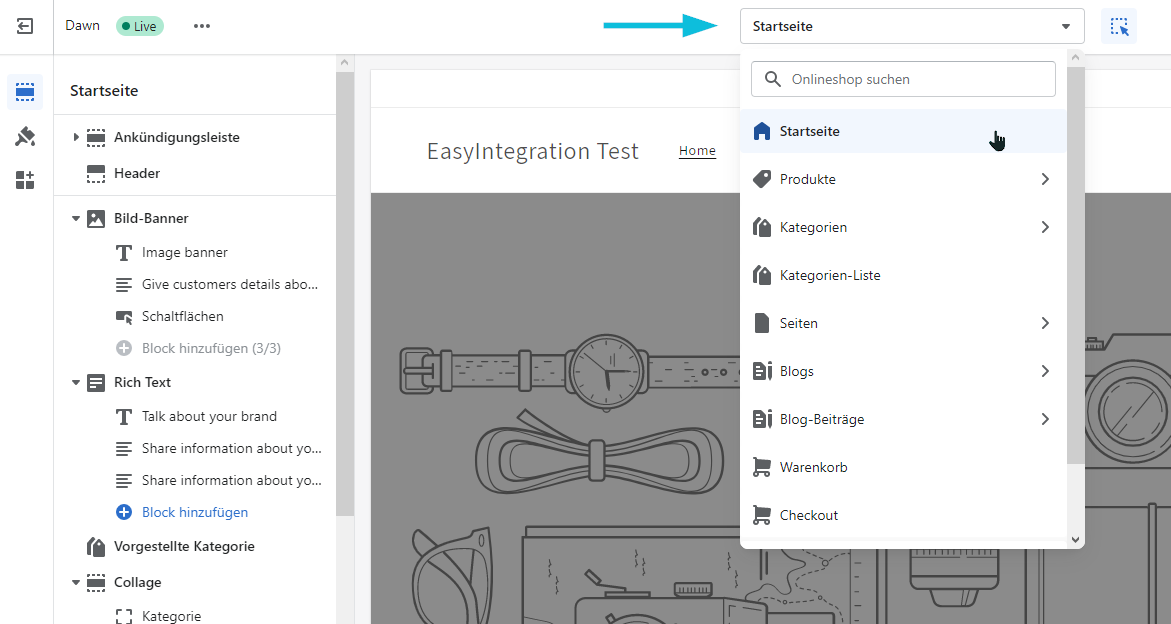Viewport: 1171px width, 624px height.
Task: Click the tag icon next to Produkte
Action: pos(762,179)
